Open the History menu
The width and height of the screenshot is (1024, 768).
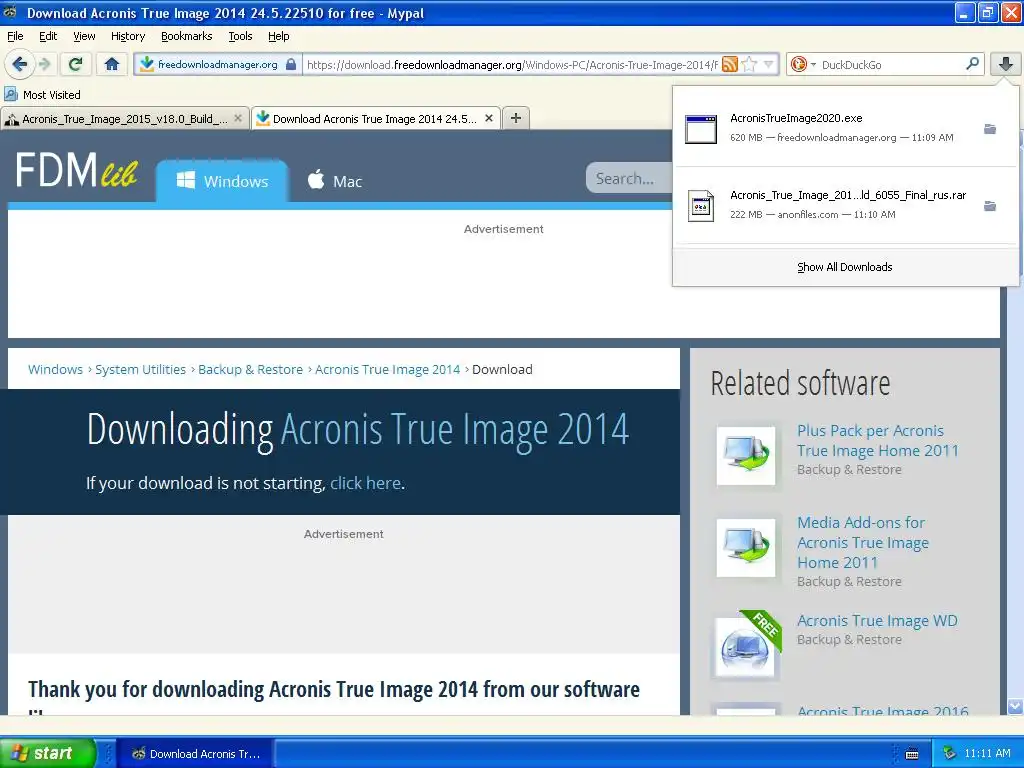click(128, 36)
